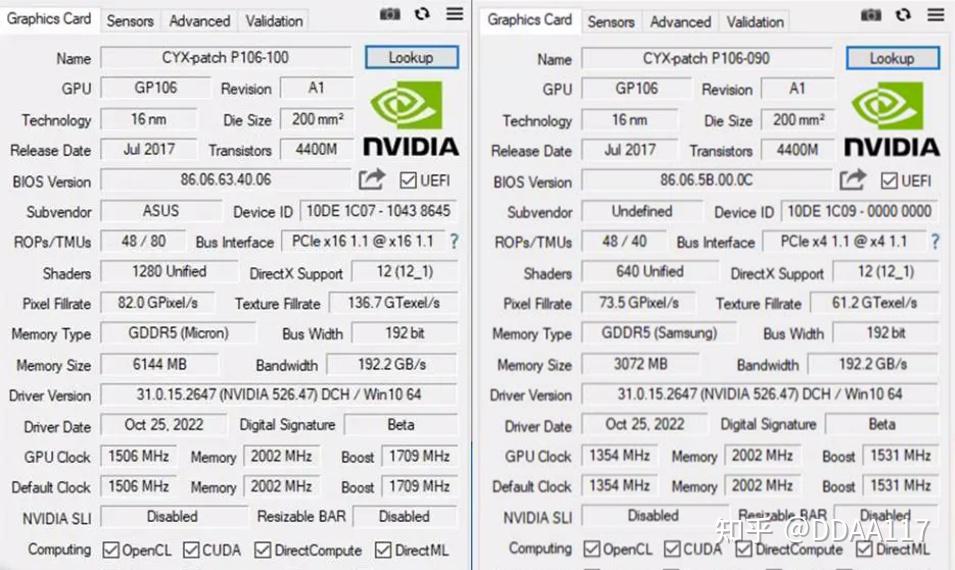The image size is (955, 570).
Task: Click Subvendor value Undefined
Action: 642,211
